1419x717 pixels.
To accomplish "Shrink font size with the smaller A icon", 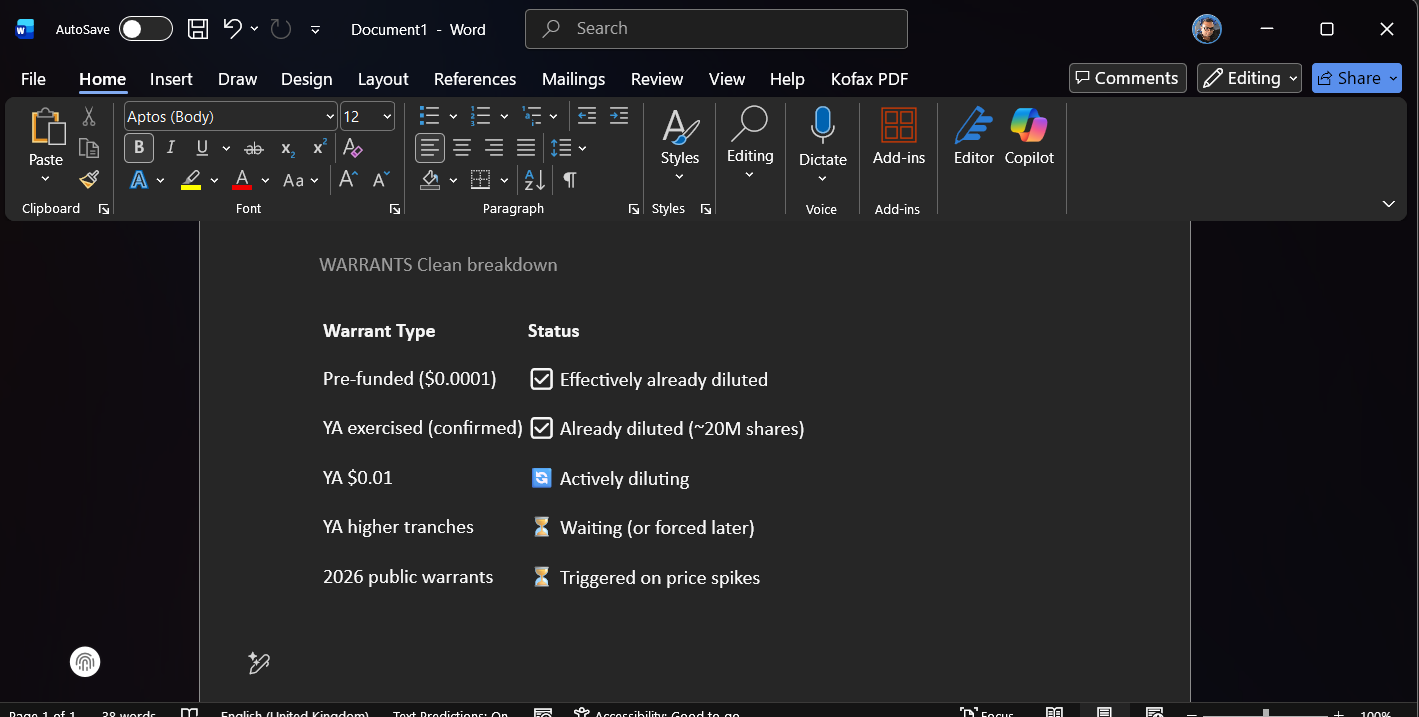I will coord(380,180).
